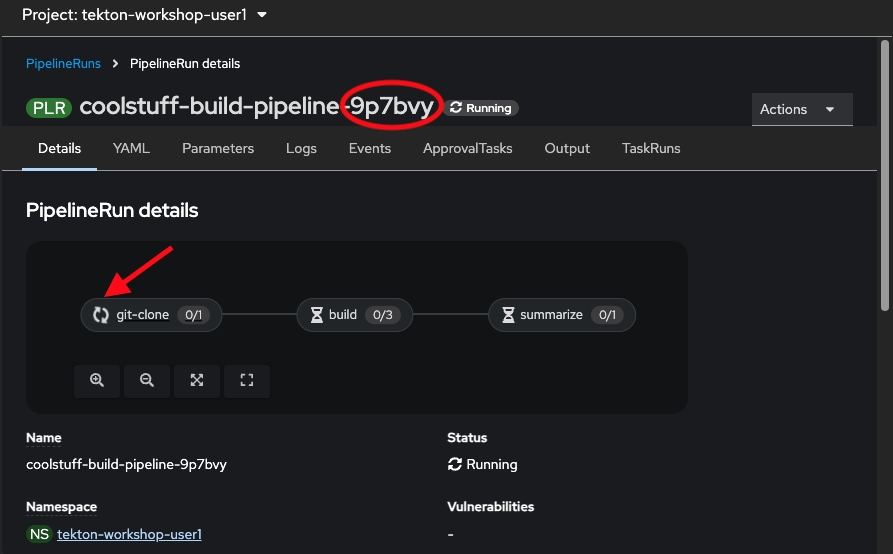
Task: Go to the ApprovalTasks tab
Action: pos(467,148)
